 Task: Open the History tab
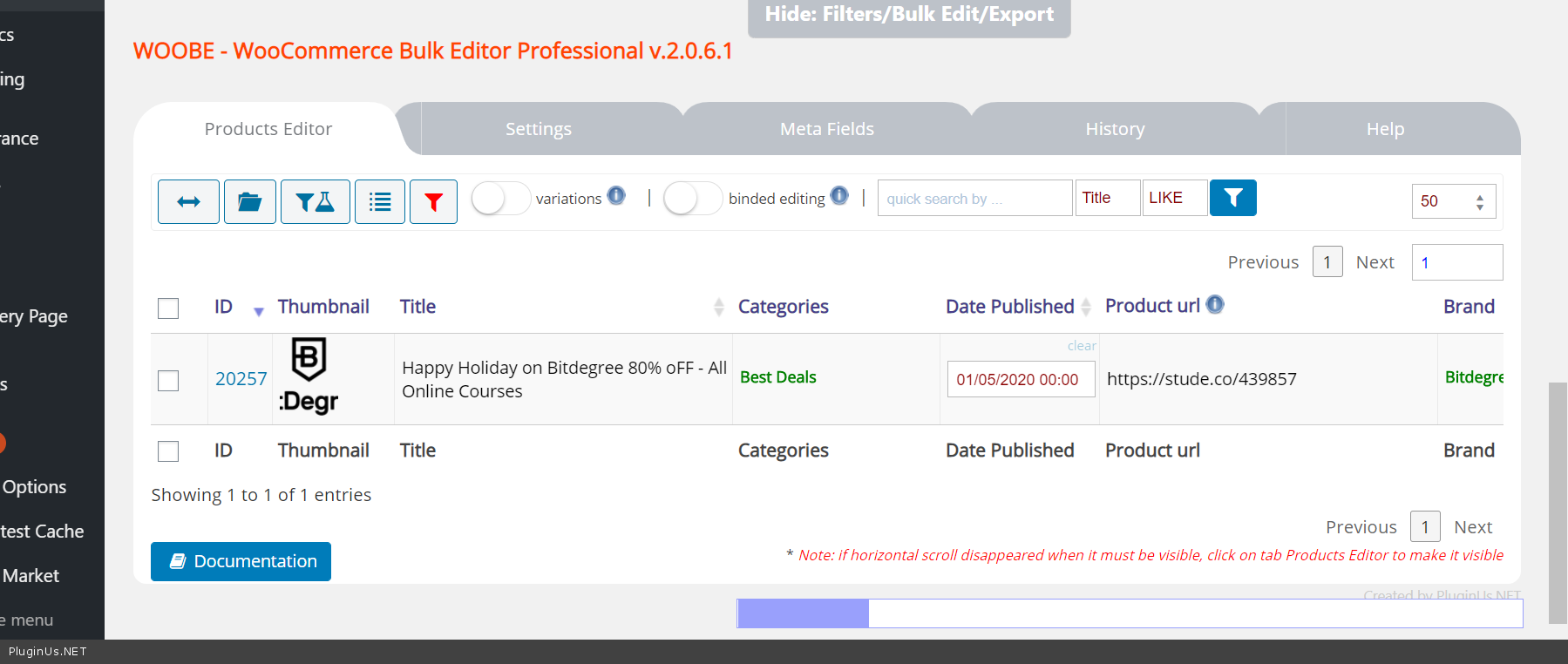coord(1115,129)
